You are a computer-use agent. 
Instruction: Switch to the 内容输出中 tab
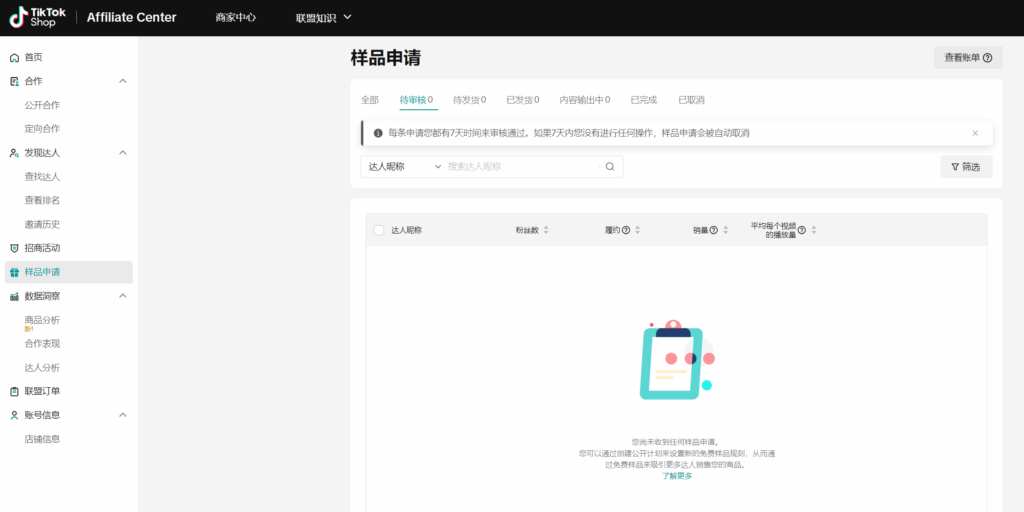[x=585, y=100]
